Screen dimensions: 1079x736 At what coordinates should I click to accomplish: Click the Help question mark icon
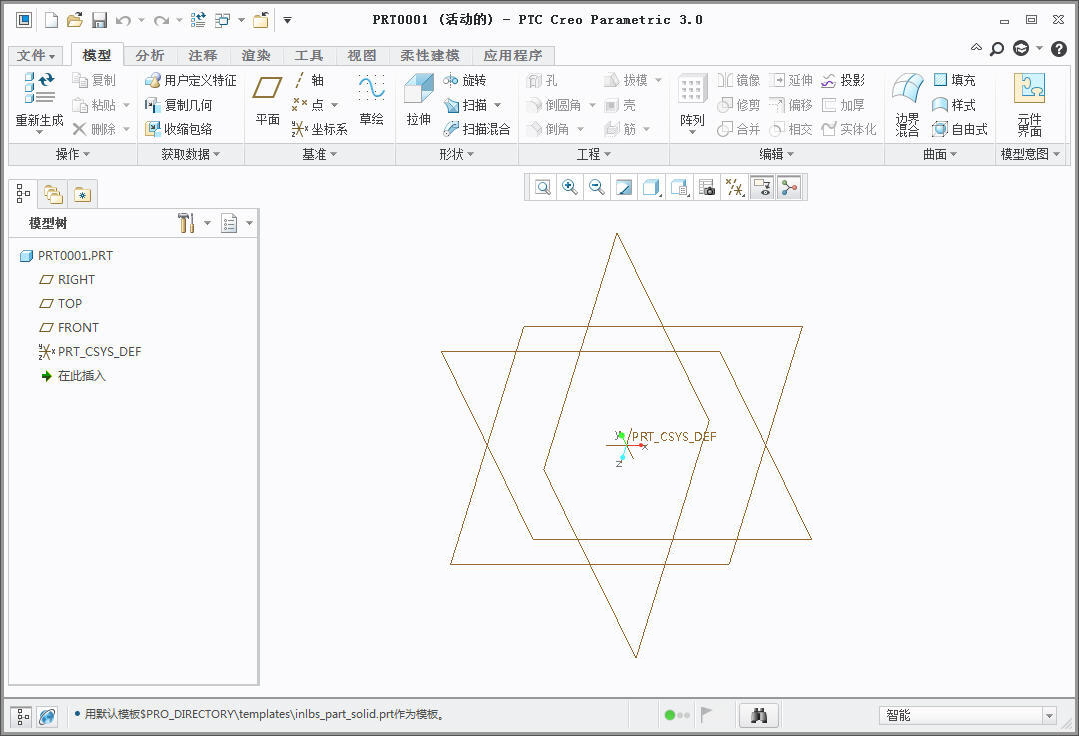click(1058, 48)
